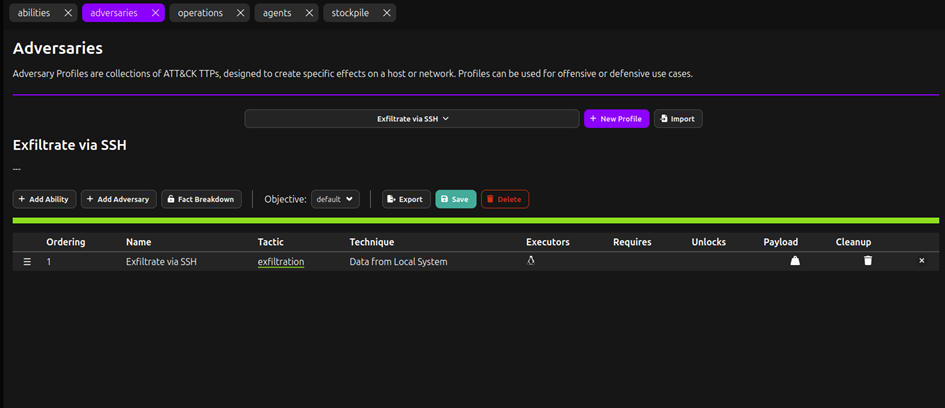Save the adversary profile

(455, 199)
